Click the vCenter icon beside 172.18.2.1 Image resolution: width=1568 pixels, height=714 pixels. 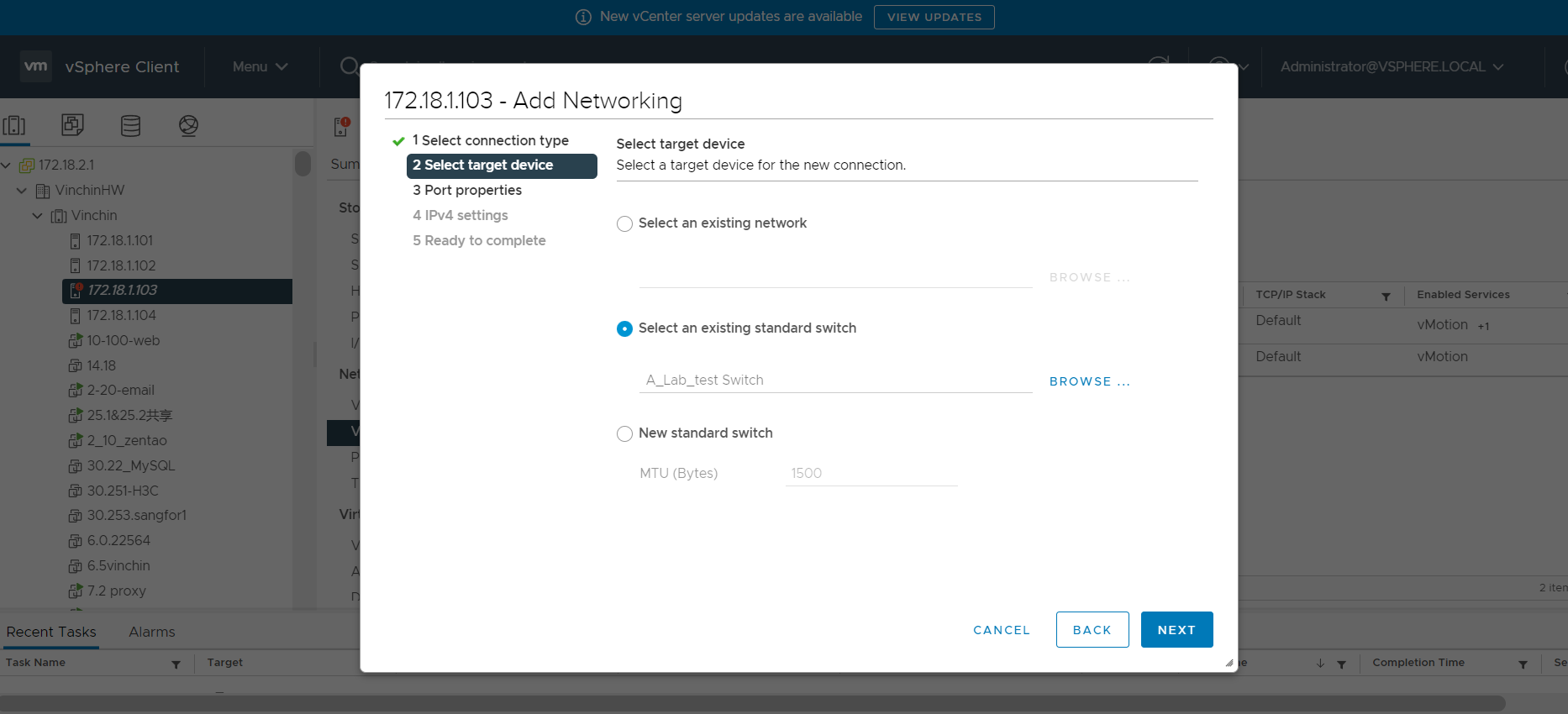27,165
